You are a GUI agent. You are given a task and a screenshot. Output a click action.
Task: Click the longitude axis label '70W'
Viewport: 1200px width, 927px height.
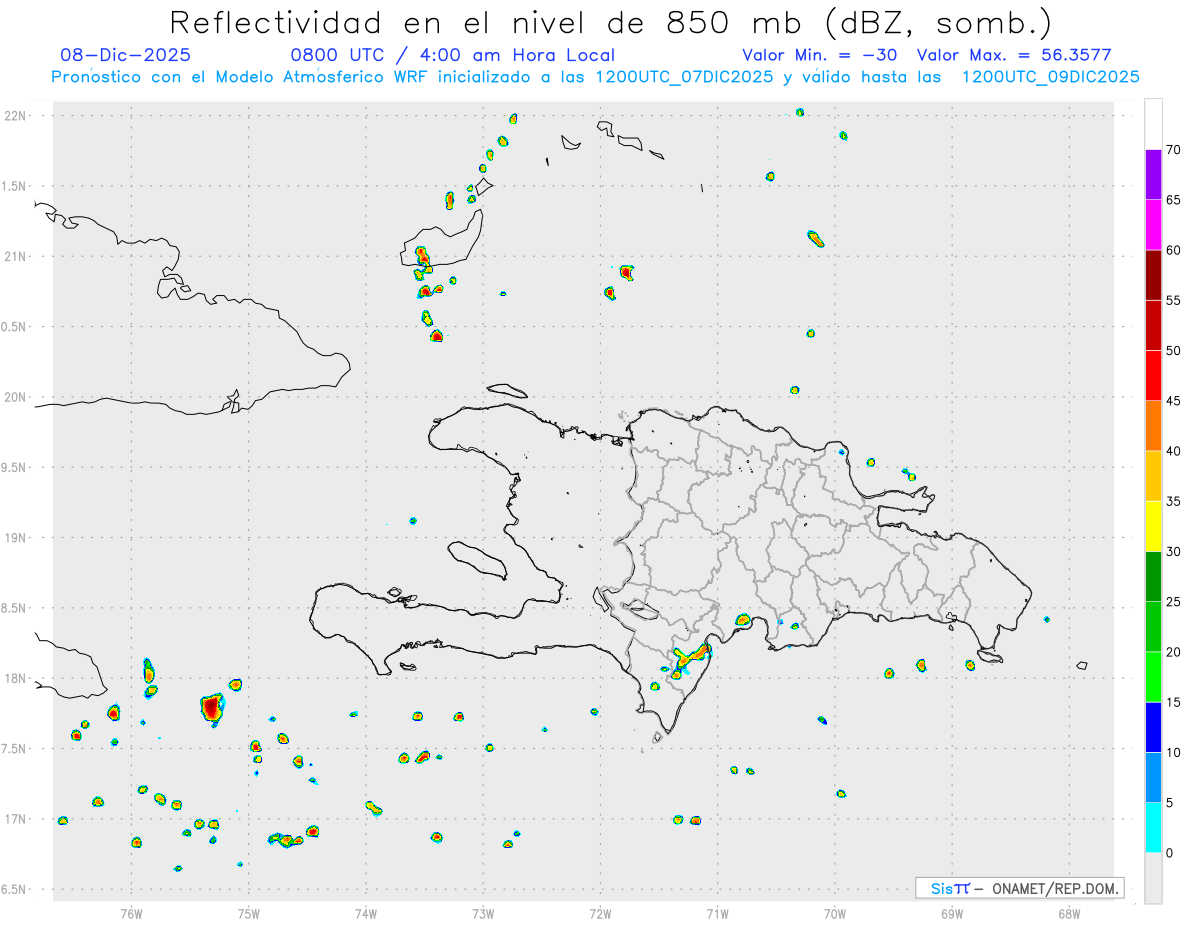tap(835, 913)
